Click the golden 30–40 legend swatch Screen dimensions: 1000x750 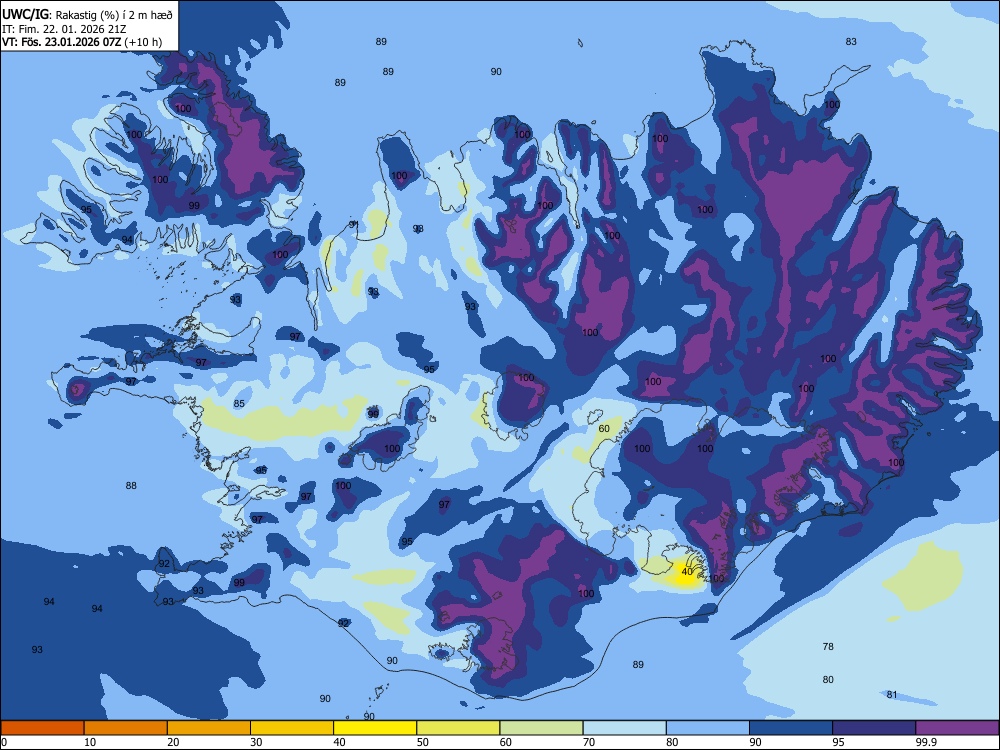(x=292, y=728)
